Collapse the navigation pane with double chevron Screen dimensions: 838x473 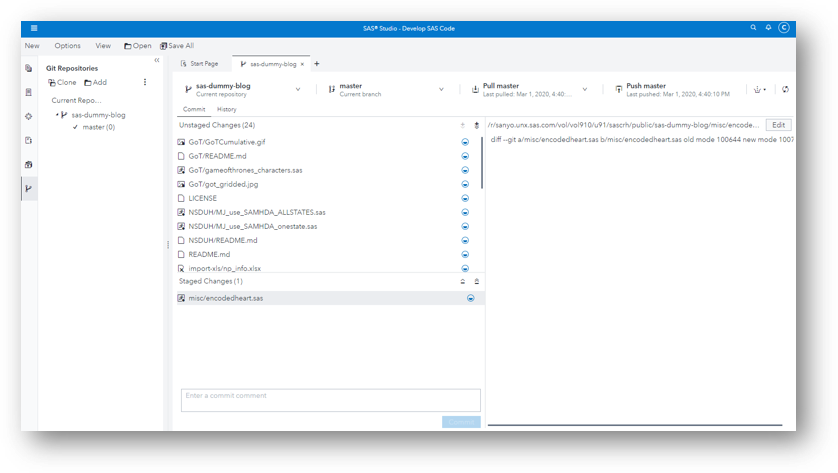[x=157, y=60]
